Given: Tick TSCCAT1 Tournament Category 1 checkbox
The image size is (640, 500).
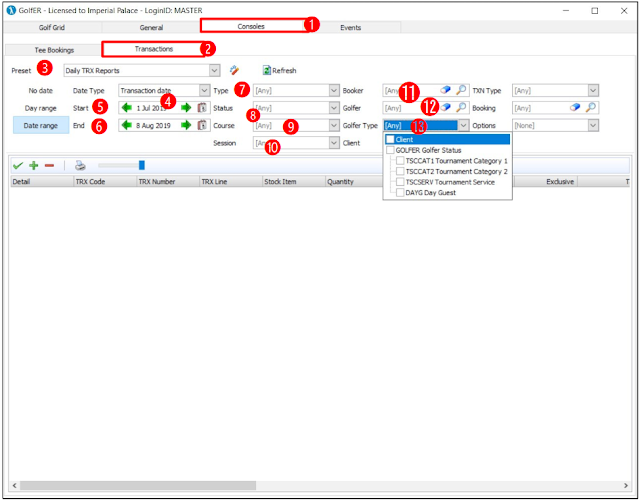Looking at the screenshot, I should point(400,161).
